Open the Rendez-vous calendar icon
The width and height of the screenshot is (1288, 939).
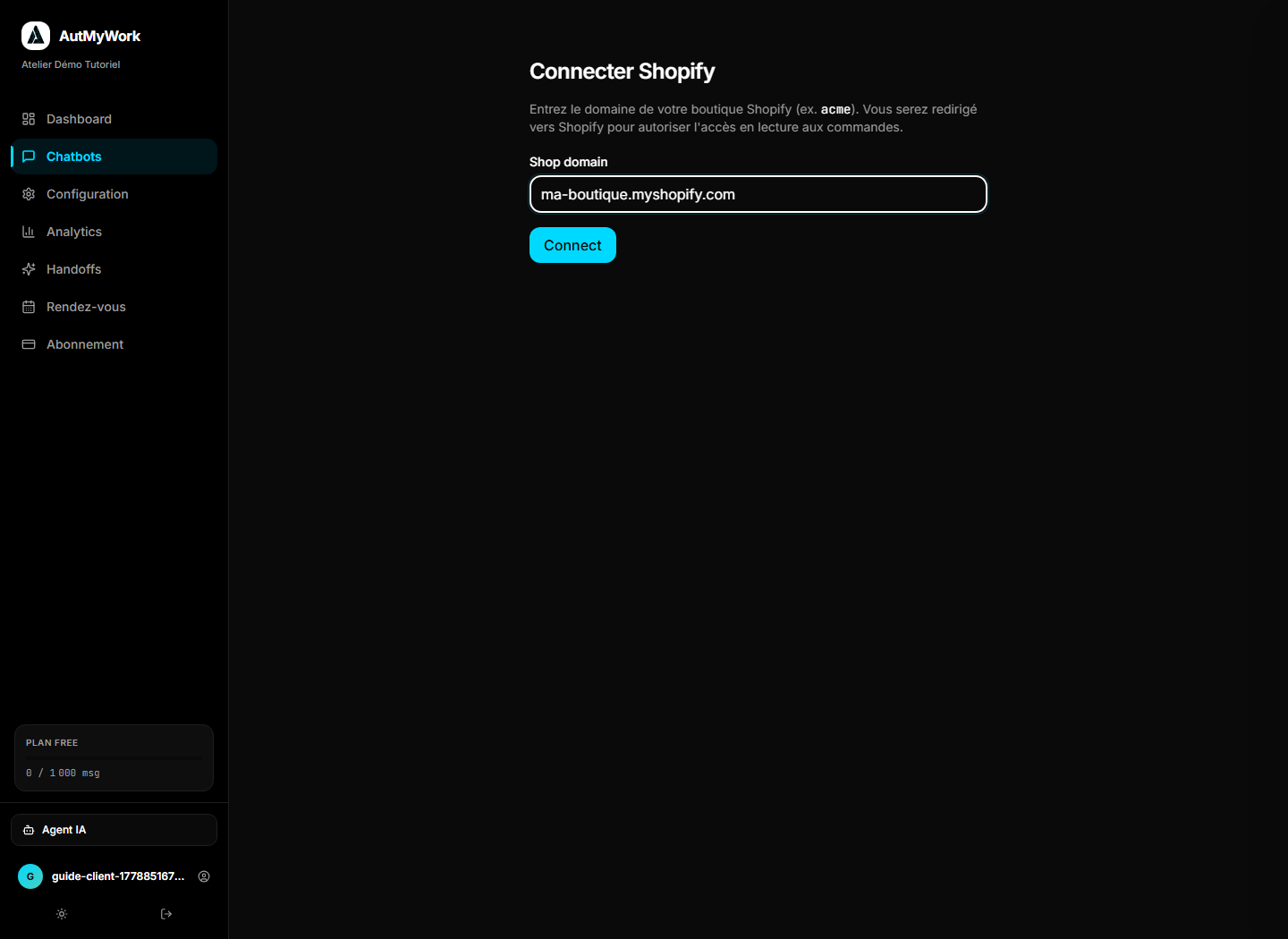[29, 307]
